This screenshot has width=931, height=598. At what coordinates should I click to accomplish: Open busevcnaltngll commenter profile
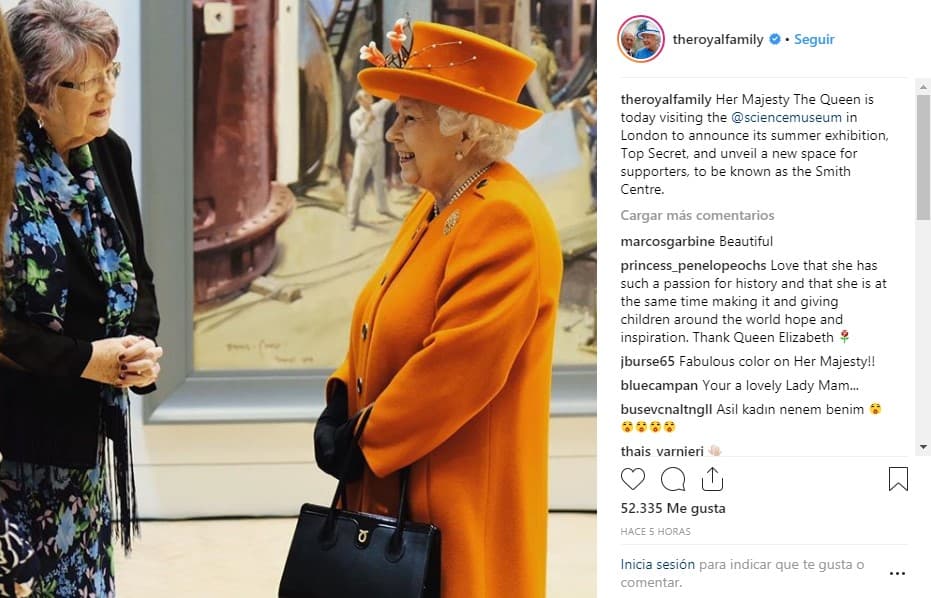point(666,409)
